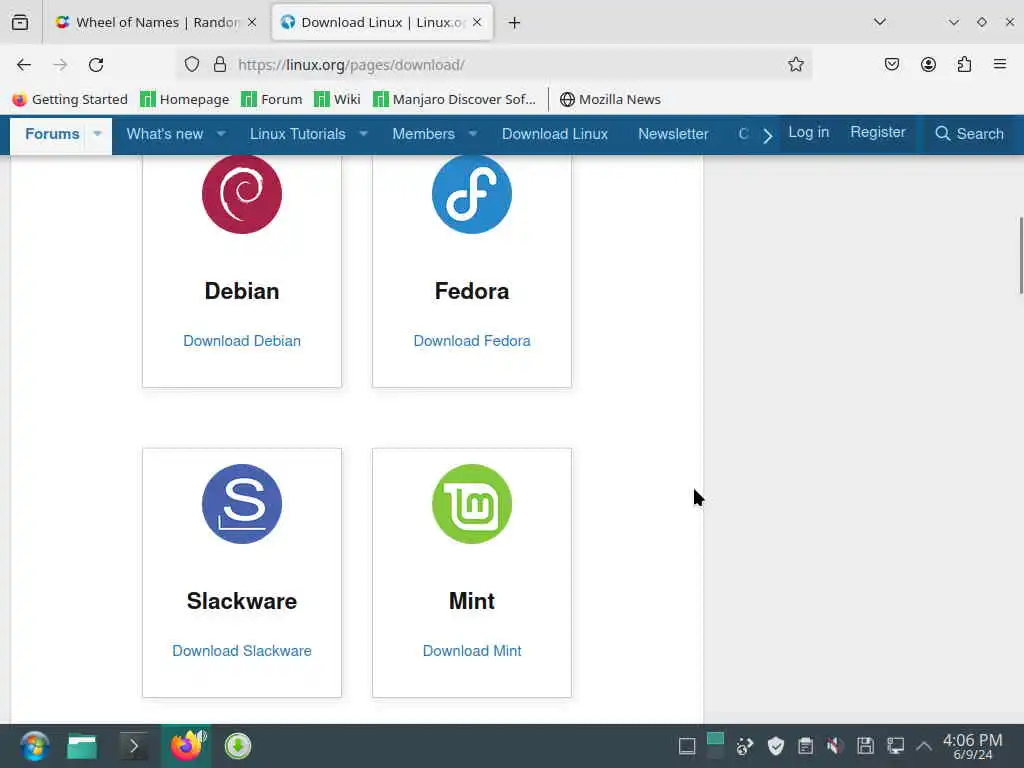Expand the What's new dropdown arrow
This screenshot has width=1024, height=768.
click(221, 134)
